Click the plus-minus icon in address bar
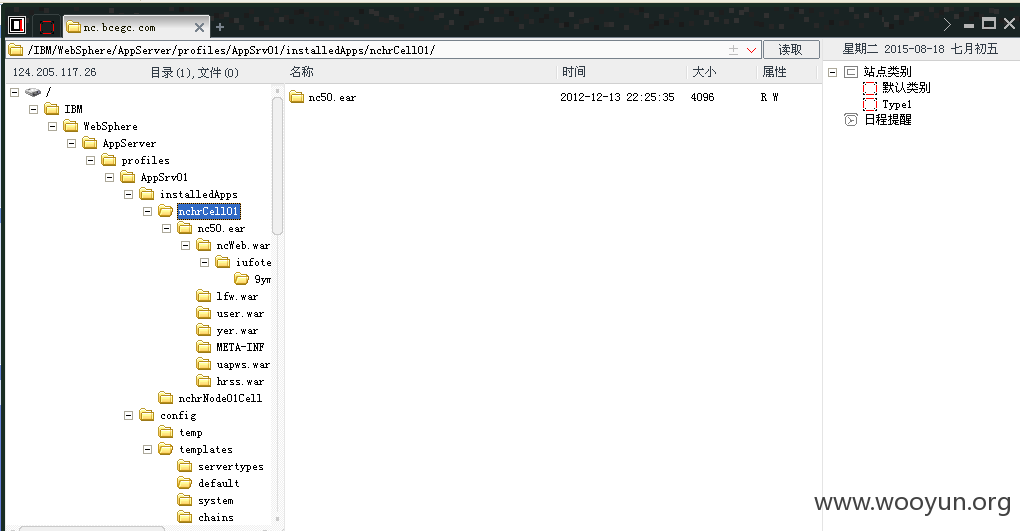 coord(733,50)
